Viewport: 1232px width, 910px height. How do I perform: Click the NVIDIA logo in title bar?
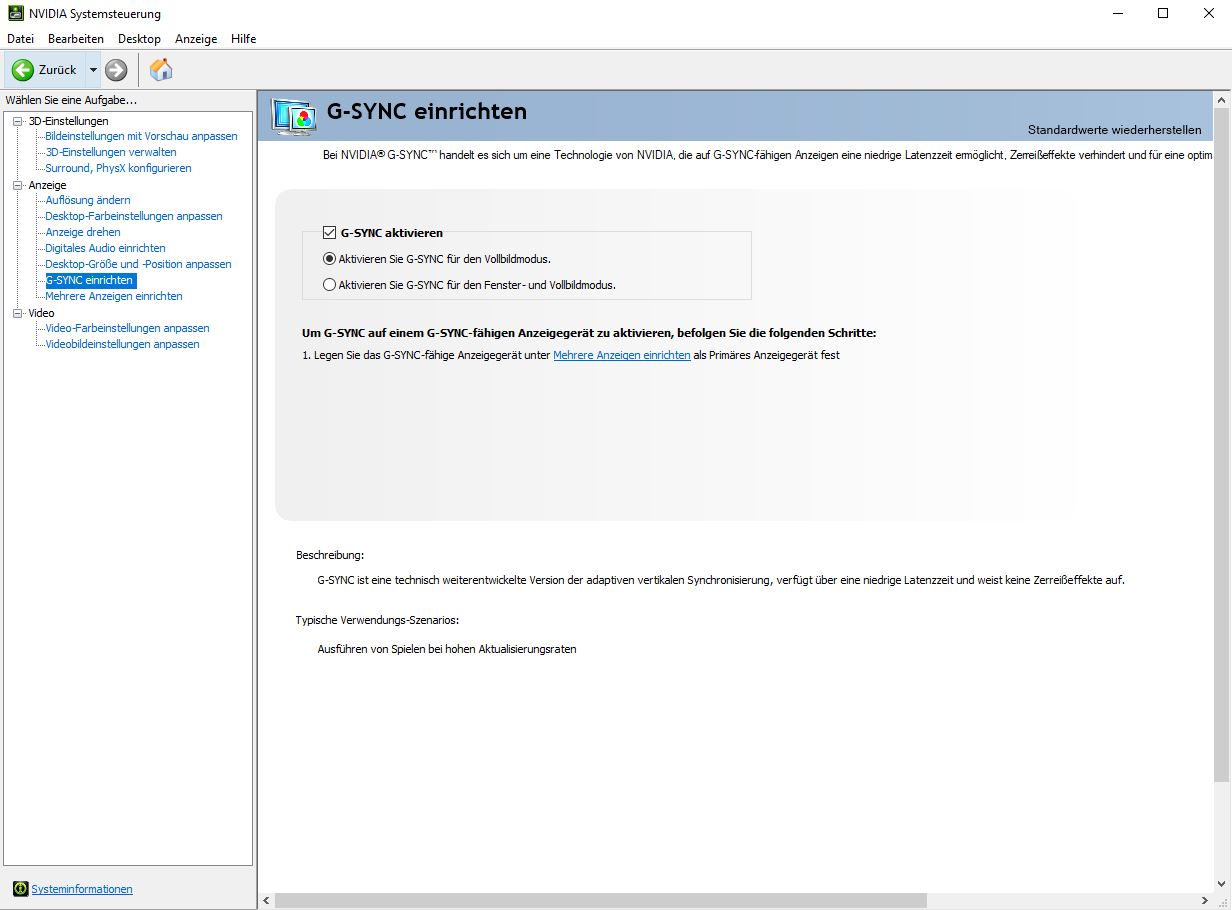[15, 13]
